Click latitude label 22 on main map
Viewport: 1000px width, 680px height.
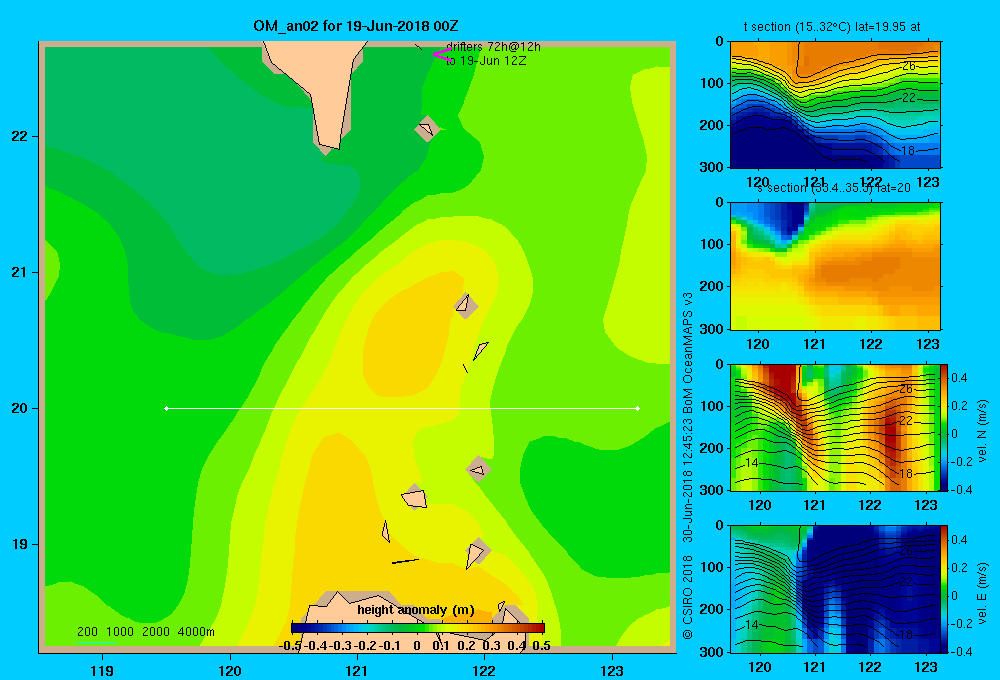20,137
